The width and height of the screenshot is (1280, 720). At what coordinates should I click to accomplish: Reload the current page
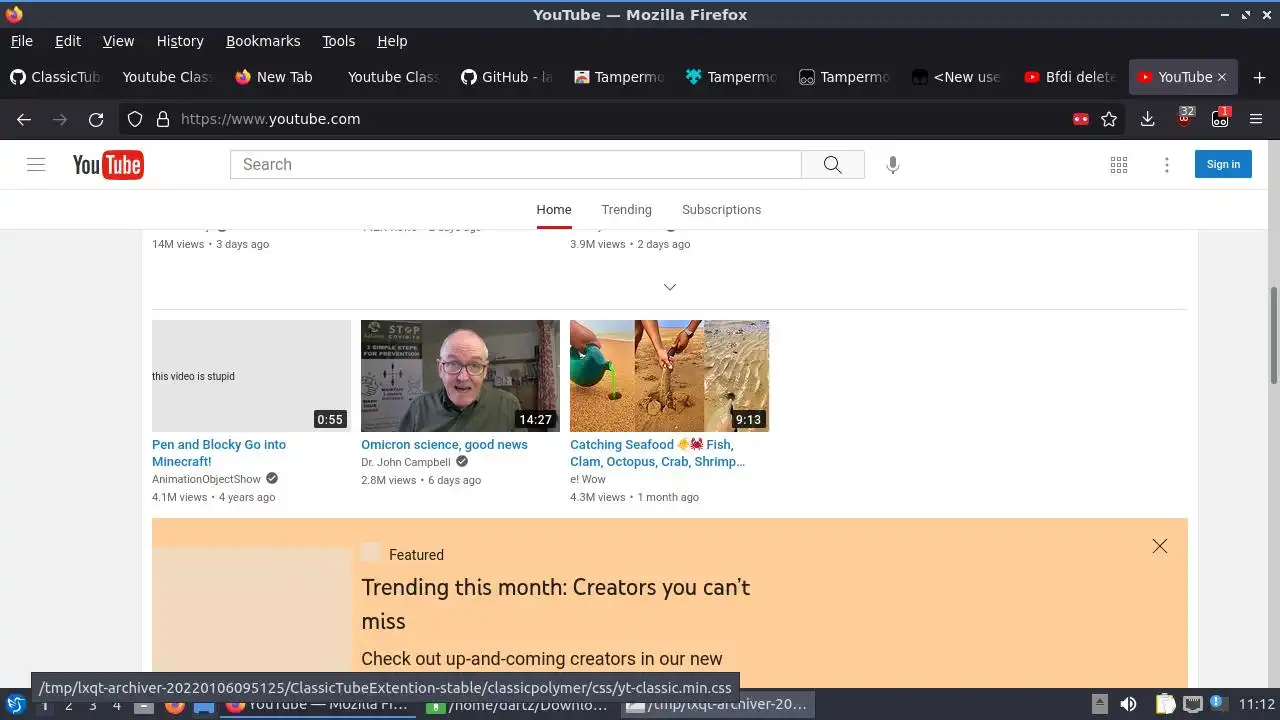pos(96,119)
